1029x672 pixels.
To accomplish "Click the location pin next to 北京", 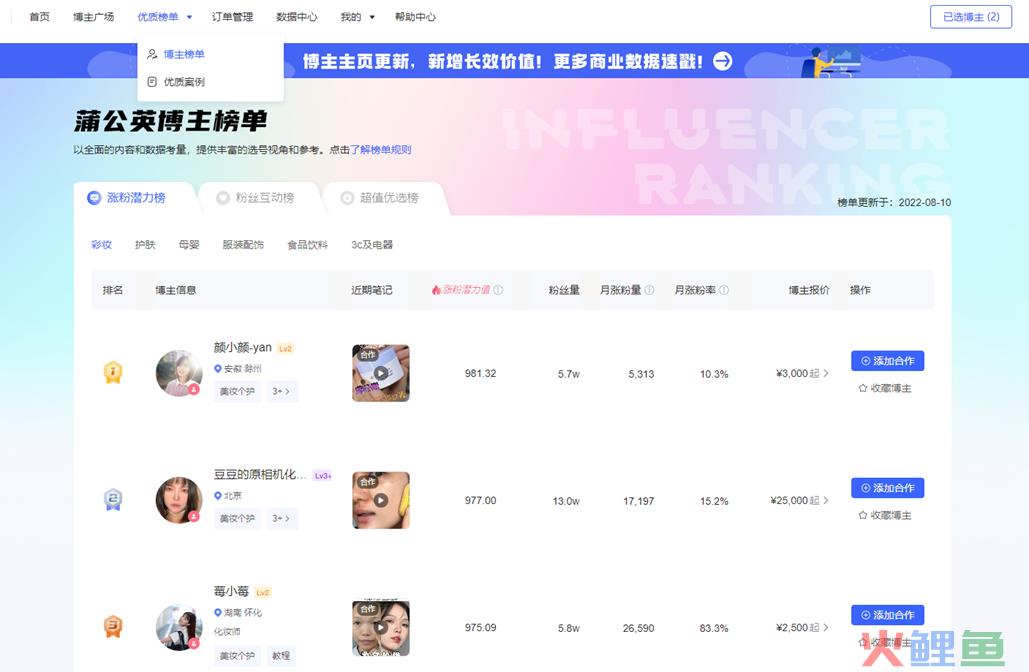I will point(218,495).
